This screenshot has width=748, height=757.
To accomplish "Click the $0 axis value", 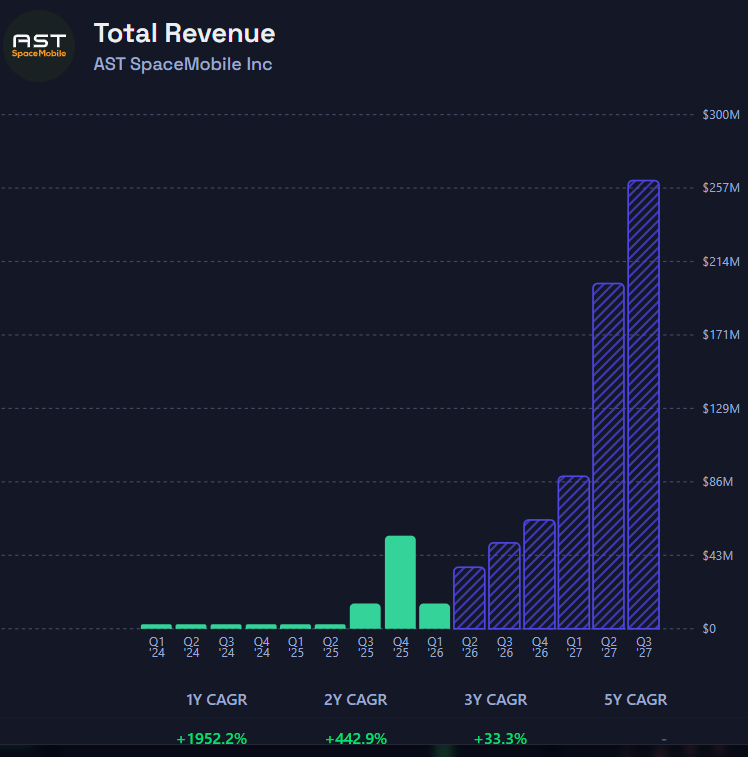I will (709, 629).
